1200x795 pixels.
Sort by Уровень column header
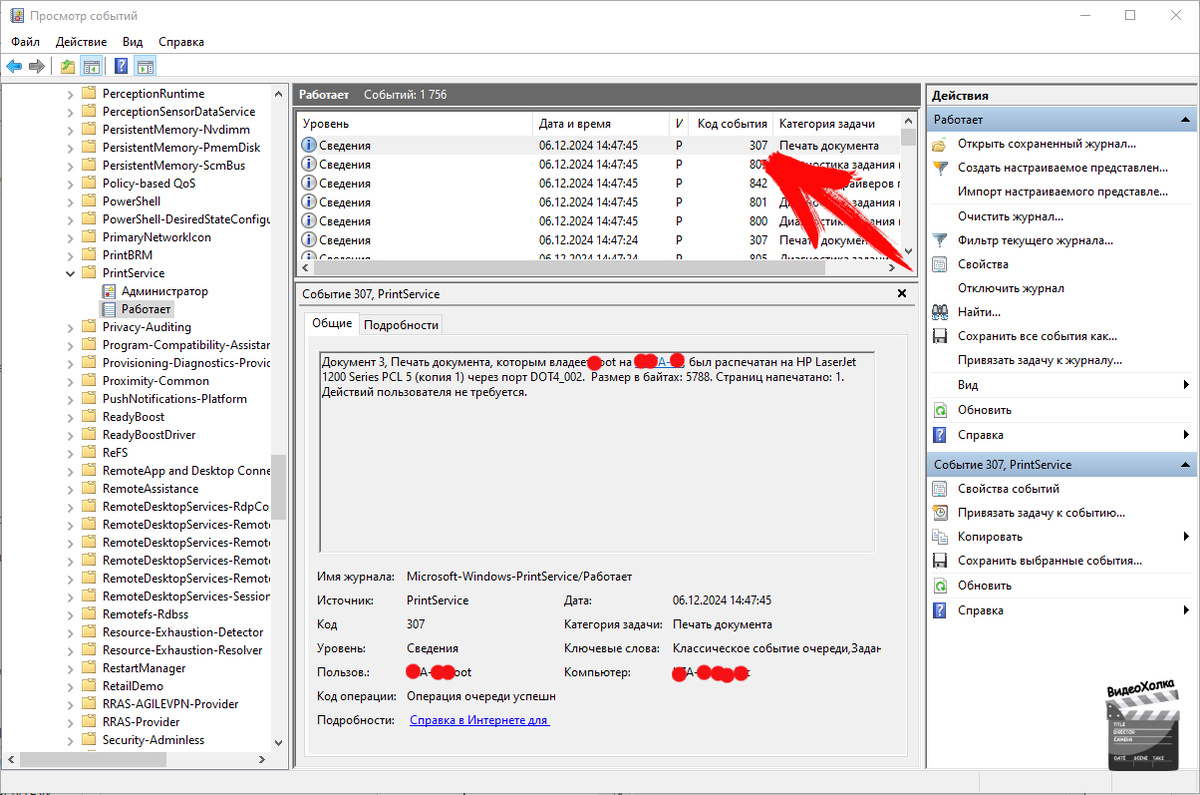[415, 124]
